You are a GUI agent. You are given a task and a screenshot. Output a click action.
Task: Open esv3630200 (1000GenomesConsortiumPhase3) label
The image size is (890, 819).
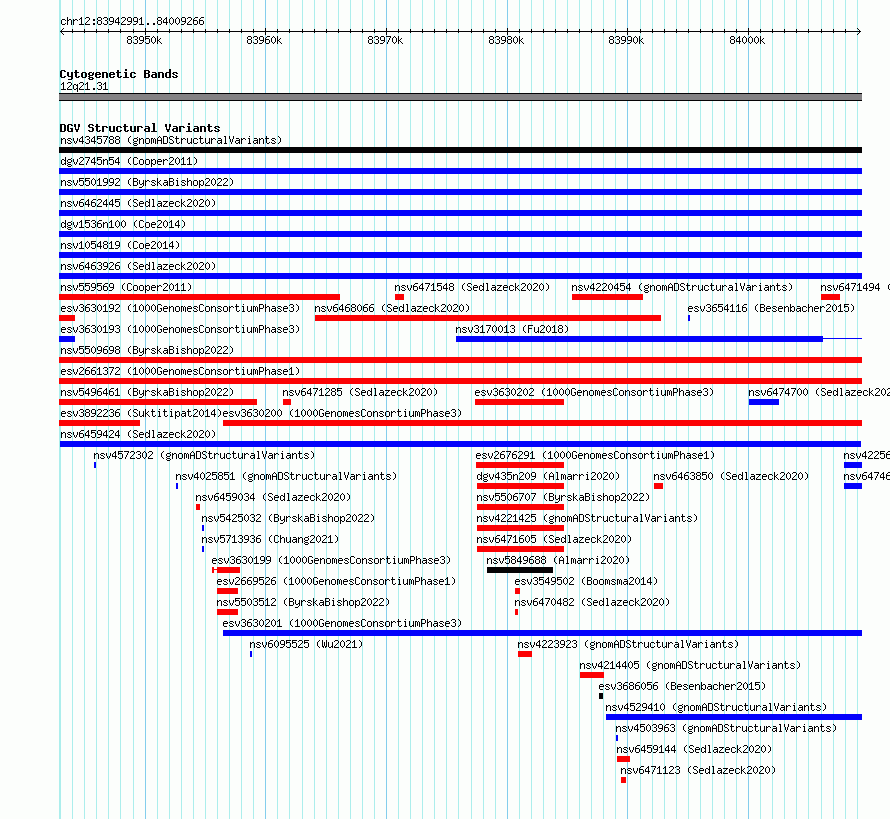point(342,413)
